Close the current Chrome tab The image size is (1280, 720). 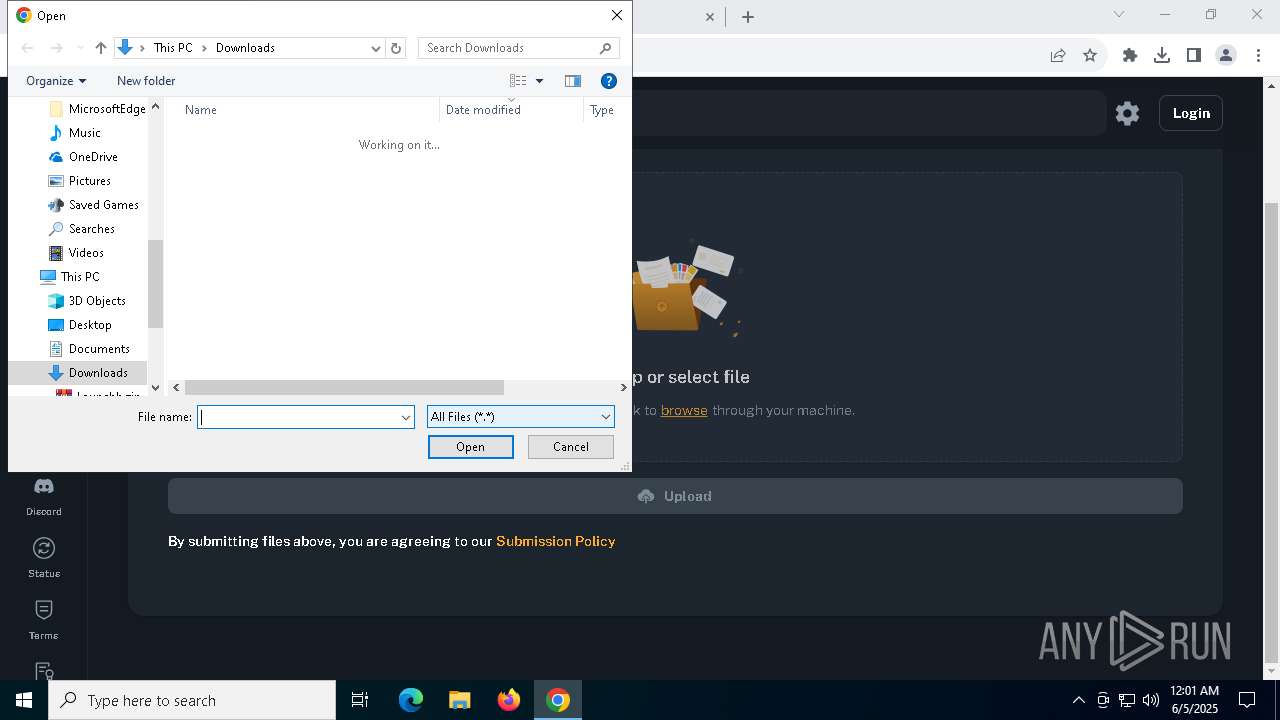point(710,17)
